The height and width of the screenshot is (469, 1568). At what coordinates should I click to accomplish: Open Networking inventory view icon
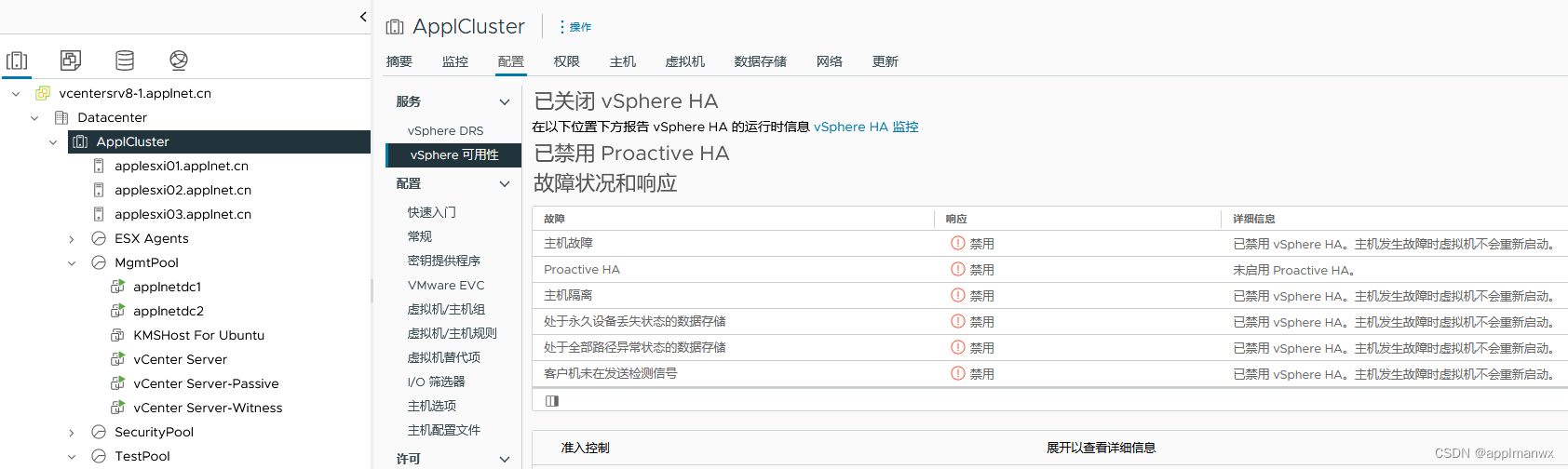[x=179, y=60]
